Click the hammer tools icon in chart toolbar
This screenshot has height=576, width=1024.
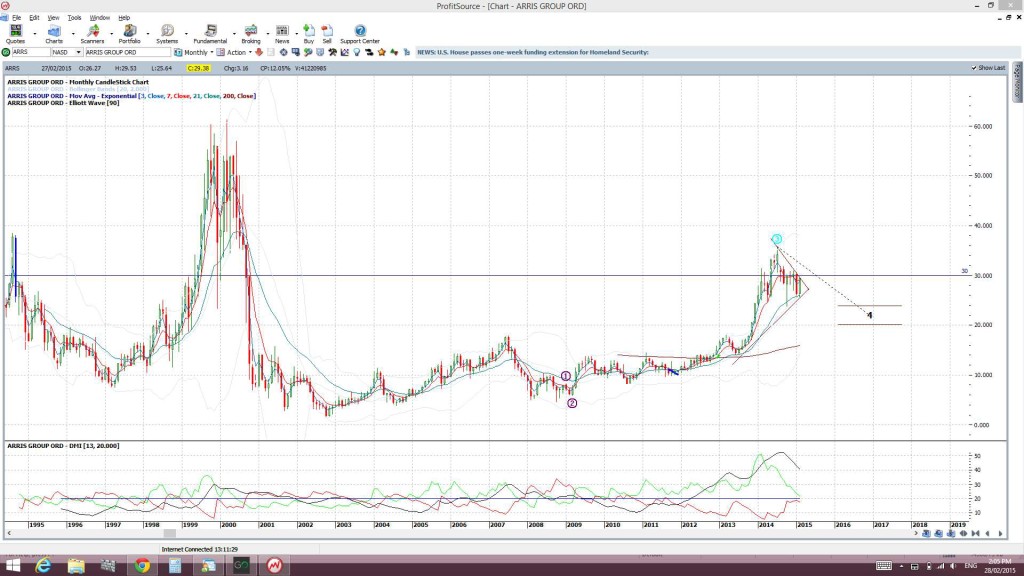click(332, 52)
